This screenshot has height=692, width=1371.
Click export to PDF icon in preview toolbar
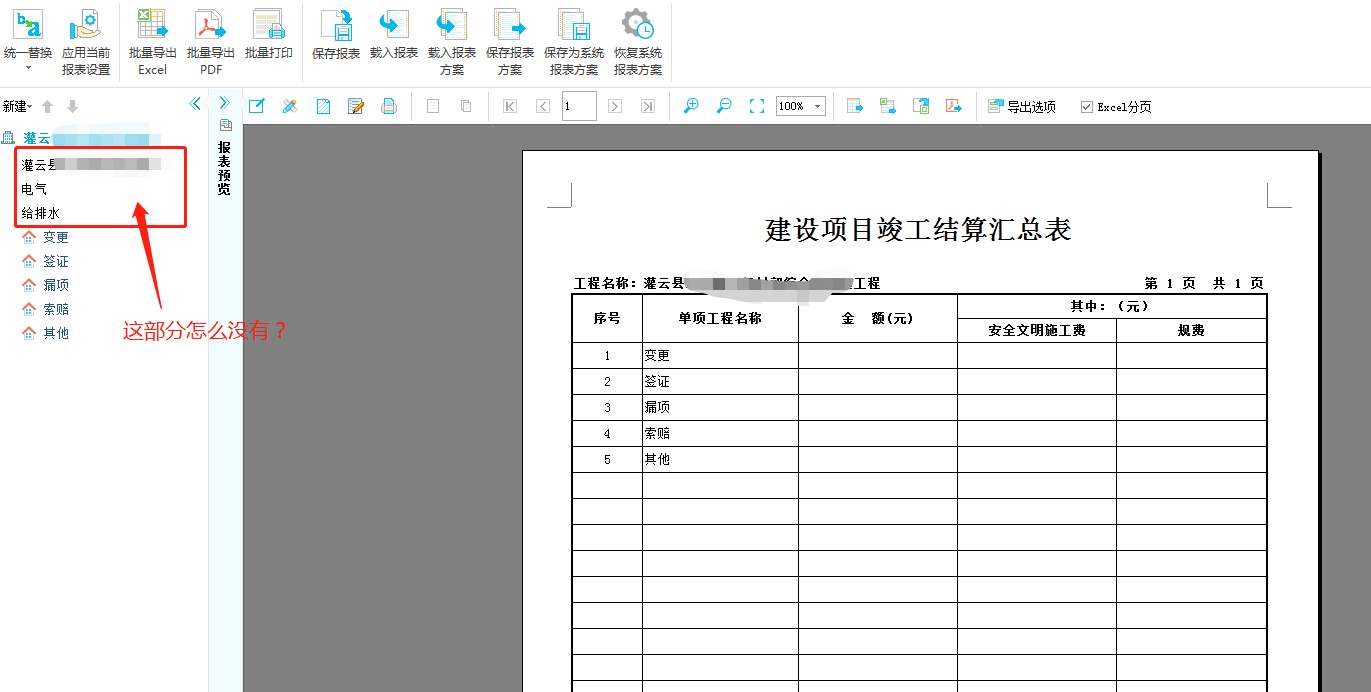(954, 106)
